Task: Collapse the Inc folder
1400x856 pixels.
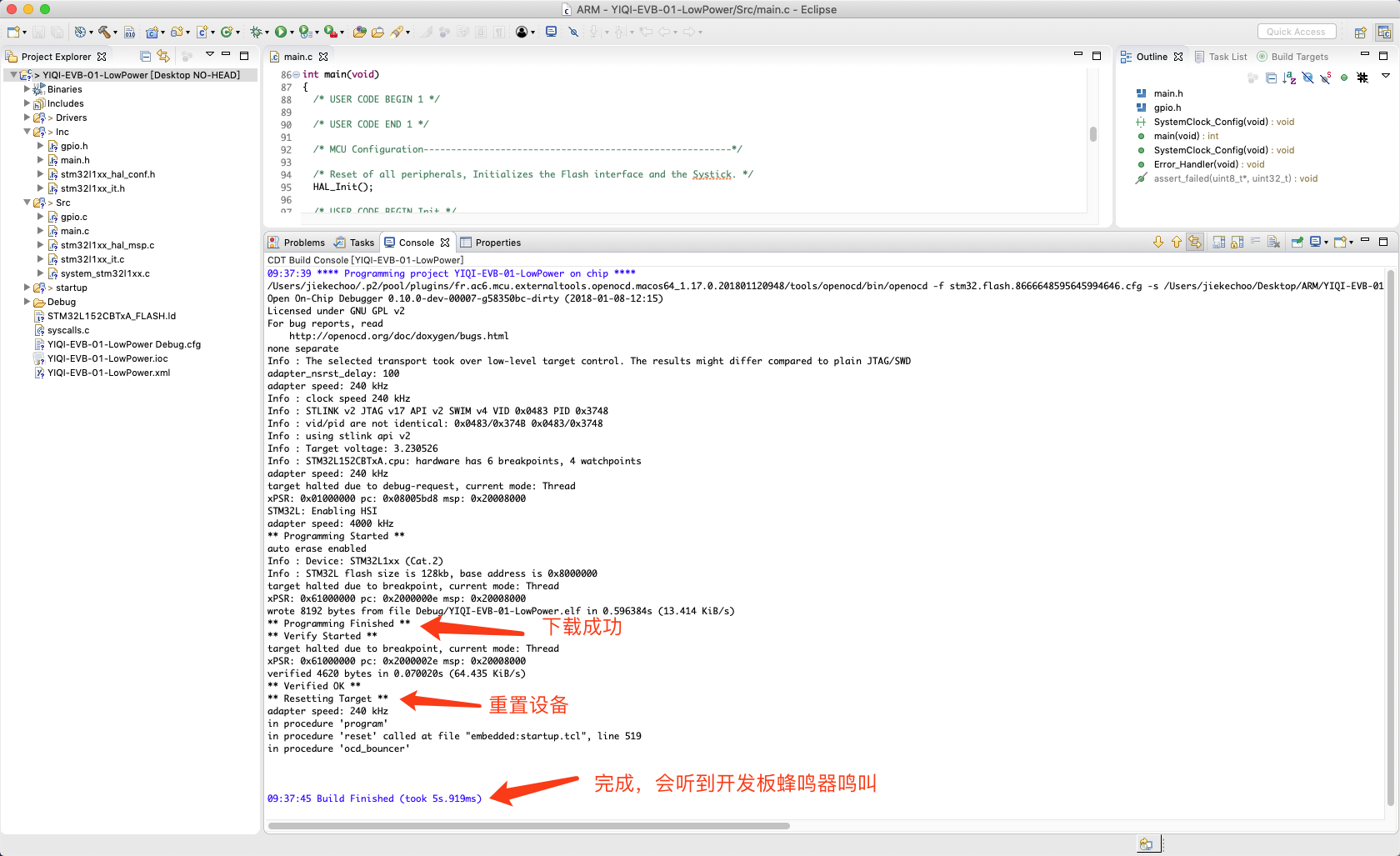Action: click(x=27, y=132)
